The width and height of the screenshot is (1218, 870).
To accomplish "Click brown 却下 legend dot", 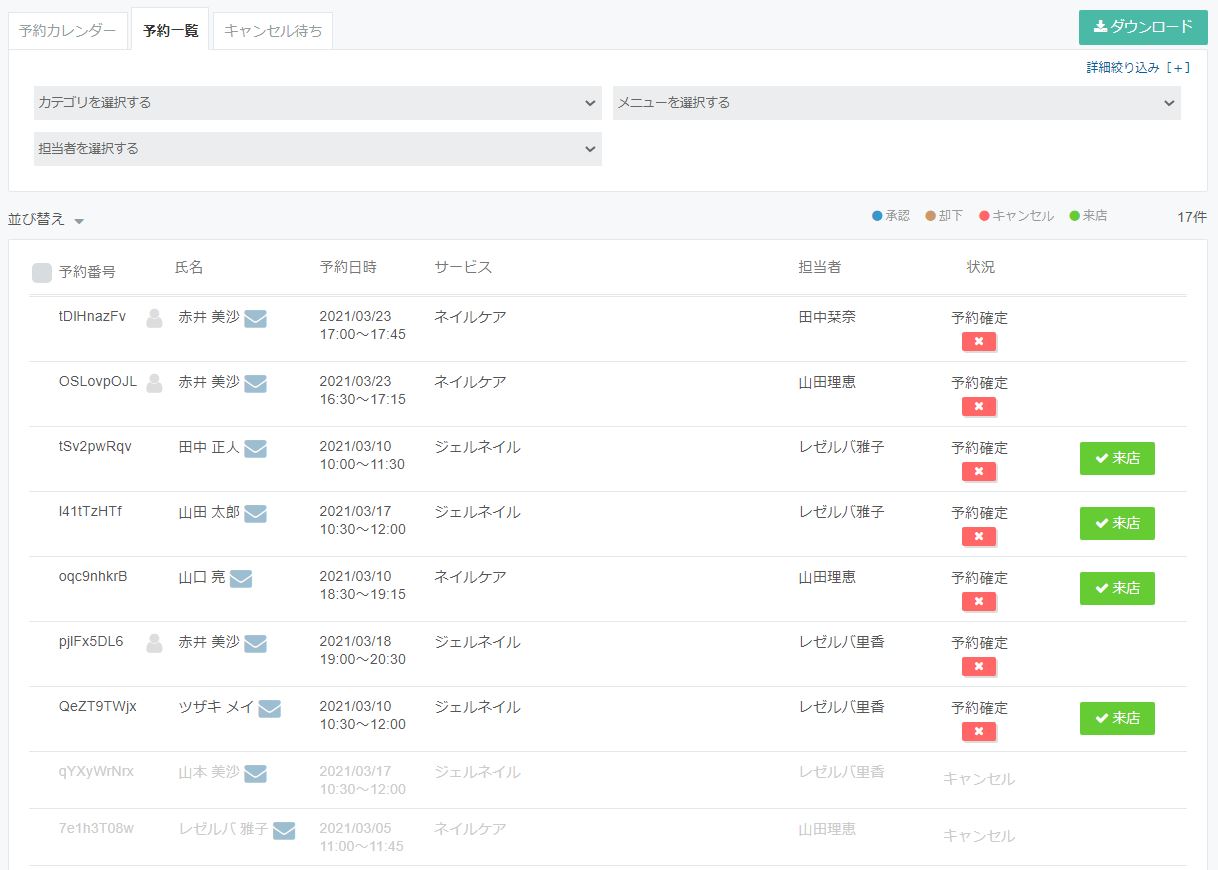I will click(930, 216).
